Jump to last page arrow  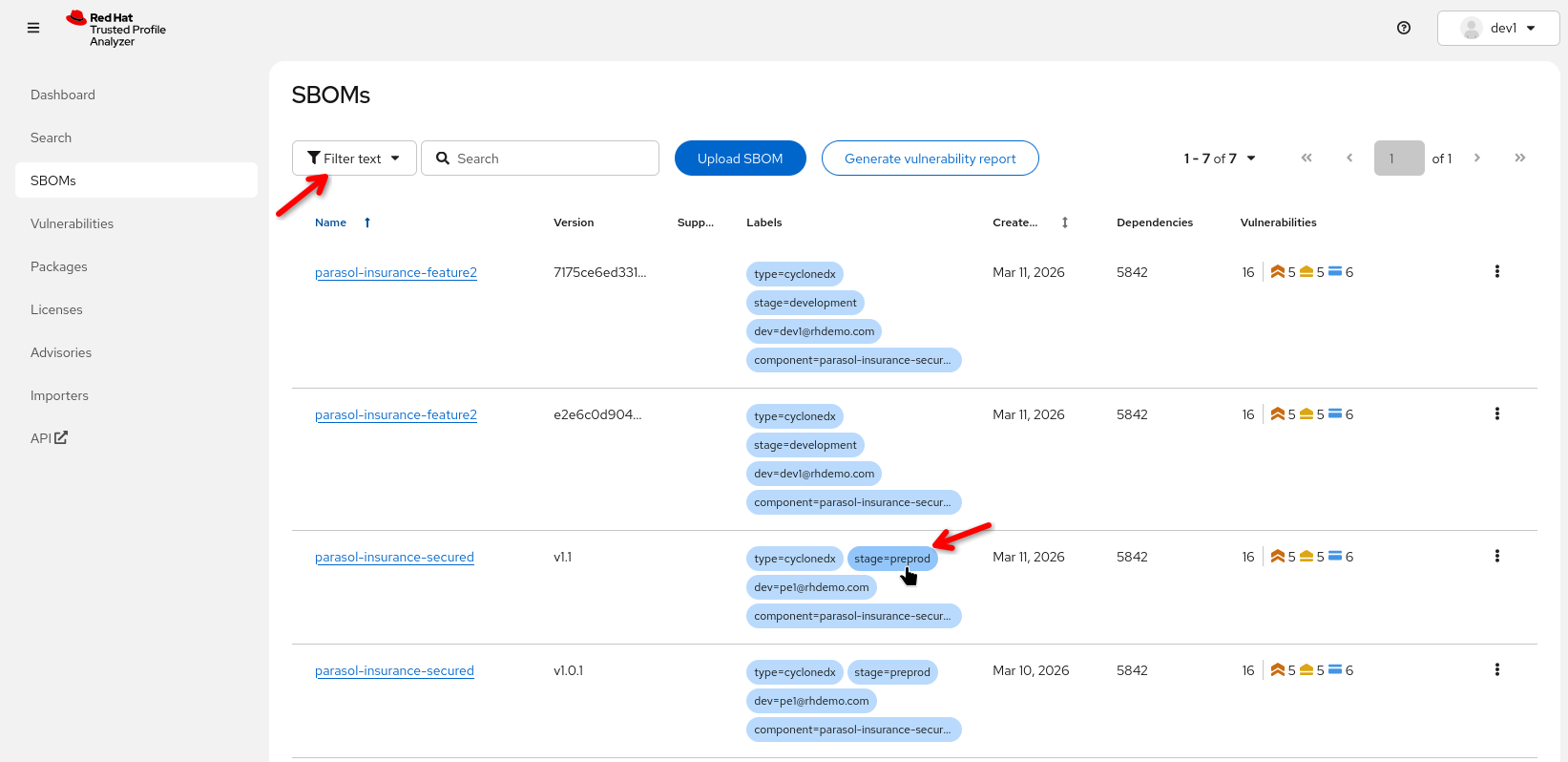pyautogui.click(x=1519, y=159)
